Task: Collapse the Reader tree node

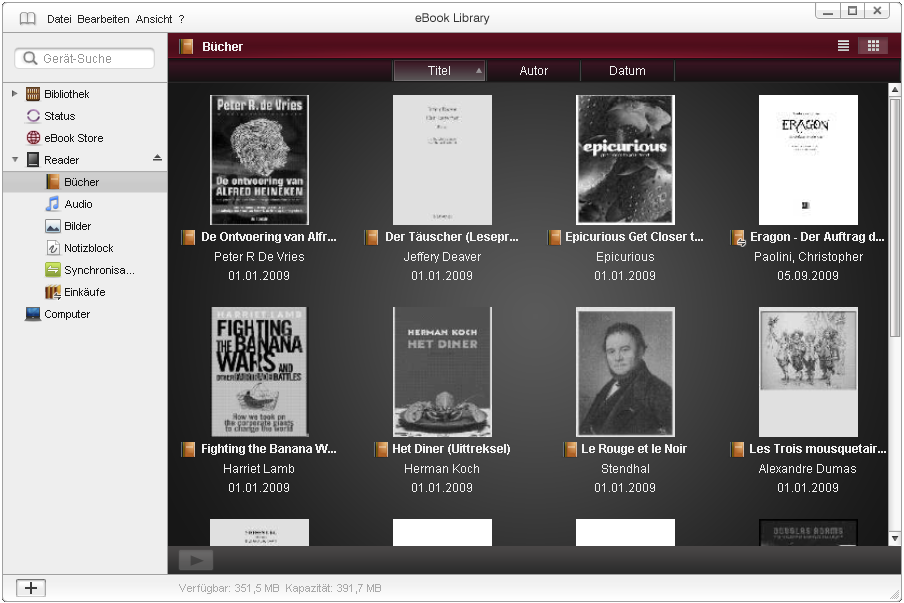Action: (14, 160)
